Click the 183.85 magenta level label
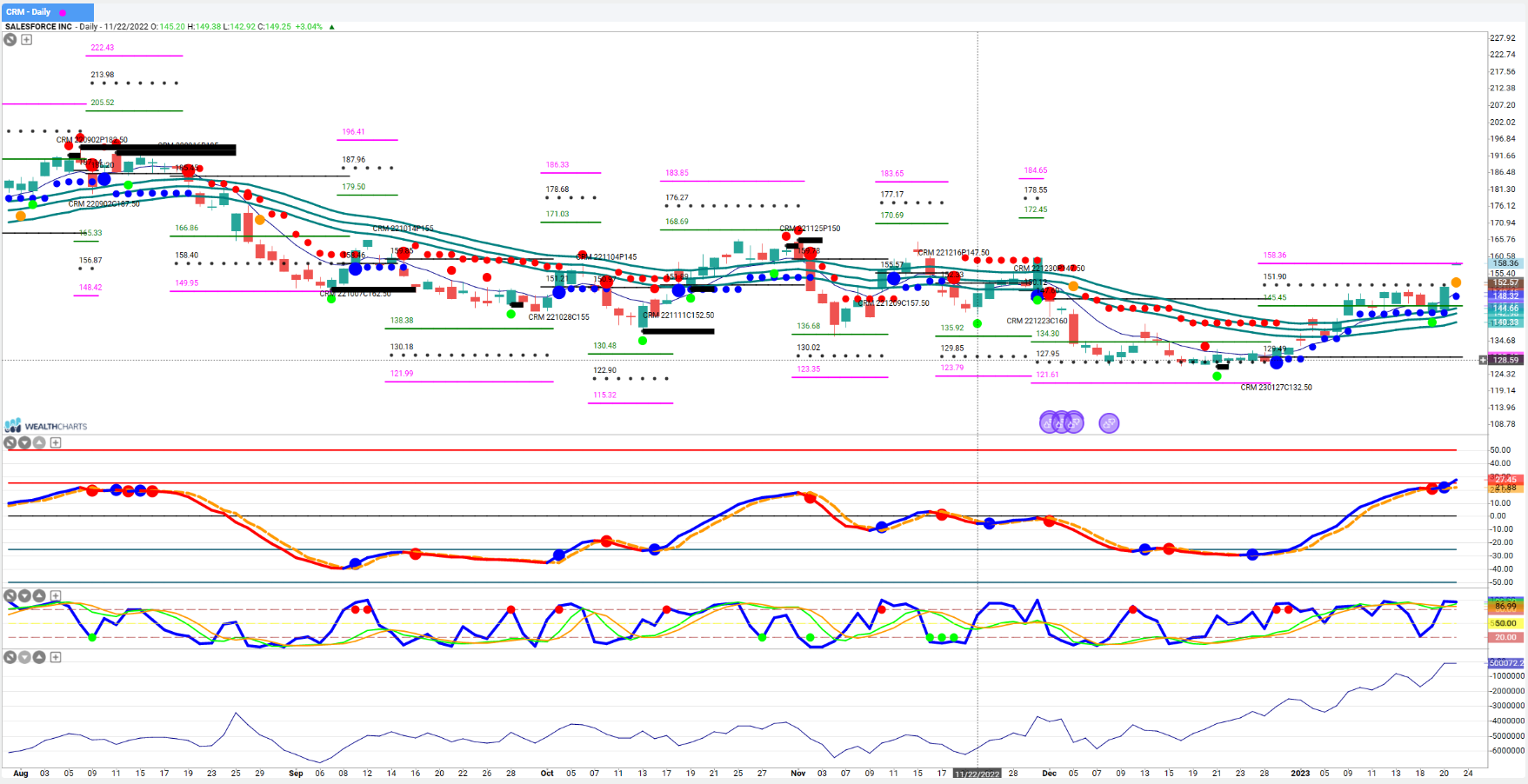 [677, 173]
